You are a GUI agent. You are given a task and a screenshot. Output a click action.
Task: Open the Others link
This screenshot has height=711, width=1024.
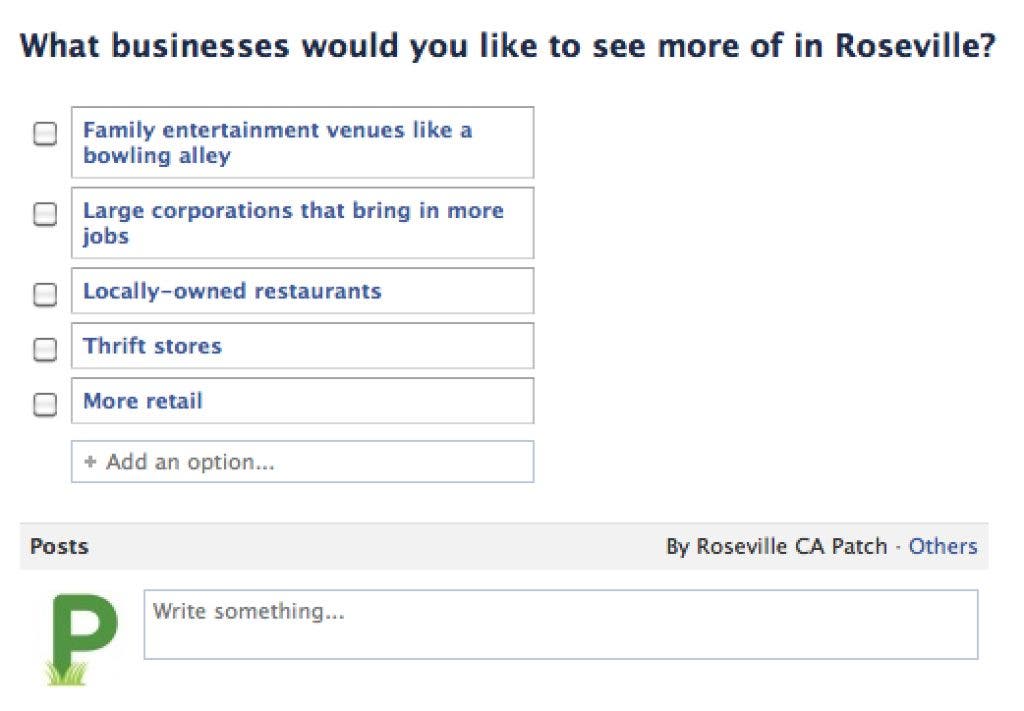[943, 546]
